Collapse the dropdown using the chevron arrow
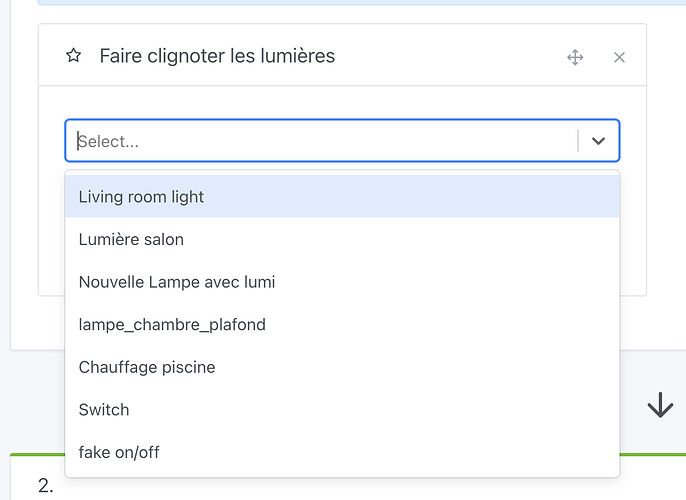The height and width of the screenshot is (500, 686). (x=598, y=141)
